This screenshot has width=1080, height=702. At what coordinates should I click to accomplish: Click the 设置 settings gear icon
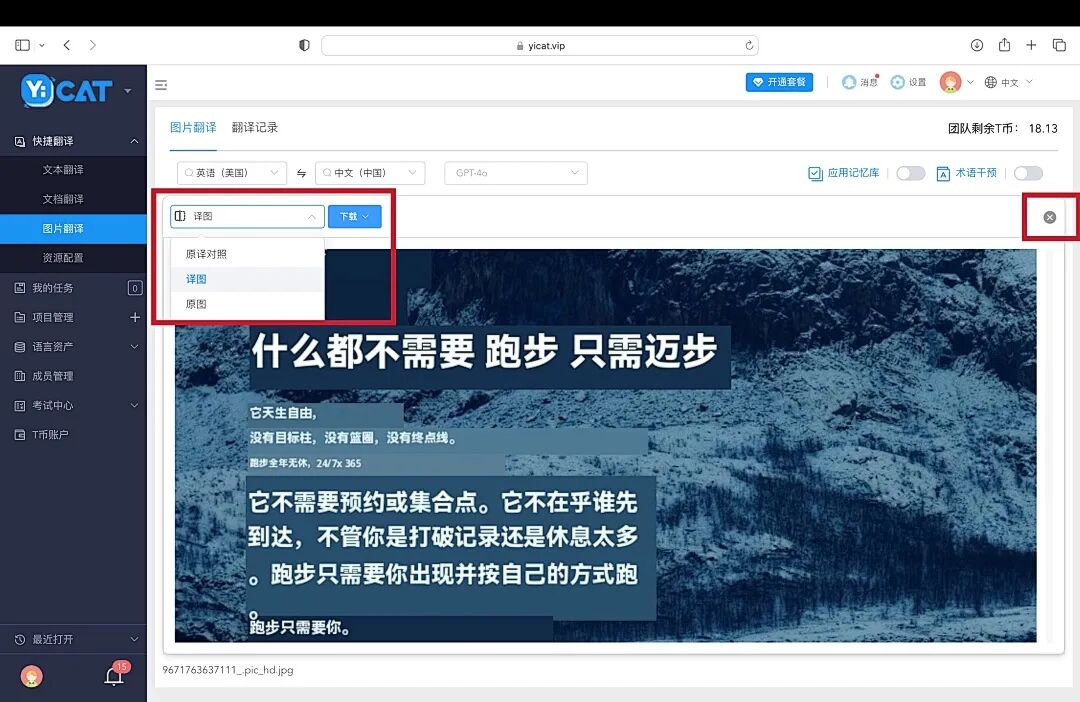coord(898,82)
